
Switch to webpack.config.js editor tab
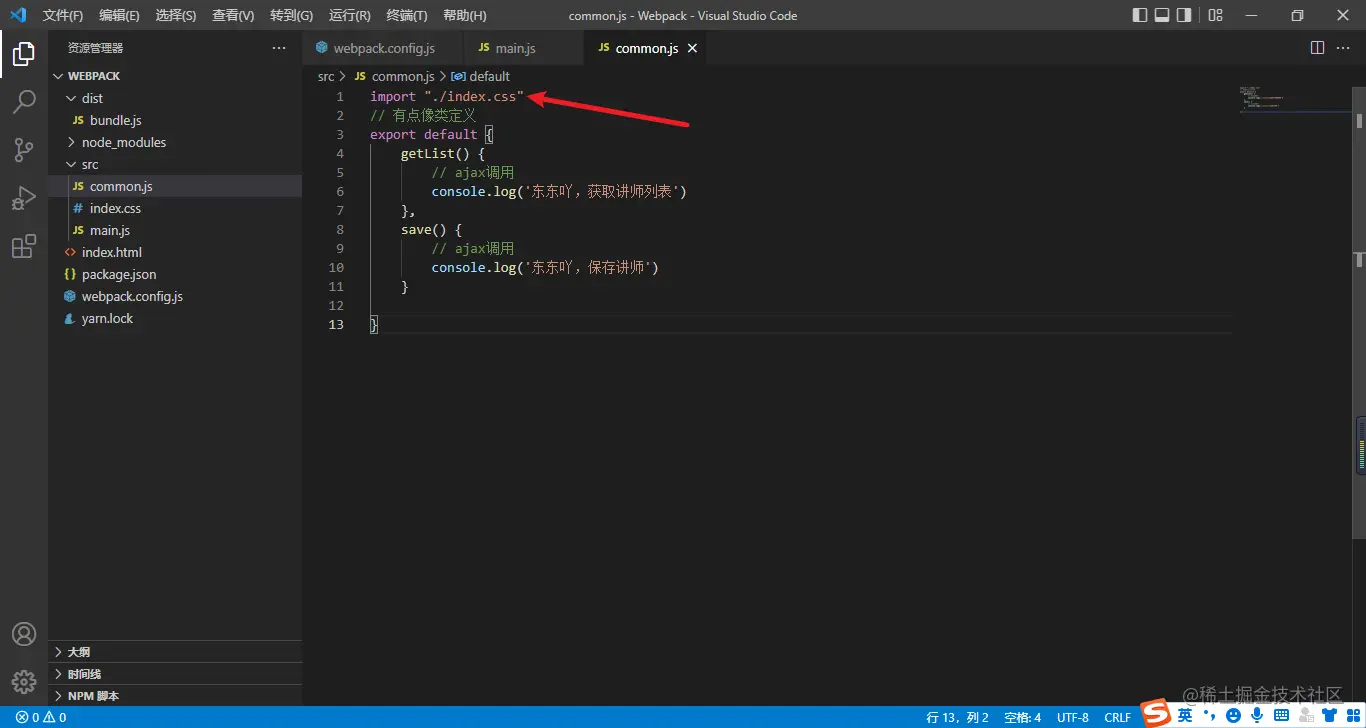(383, 48)
